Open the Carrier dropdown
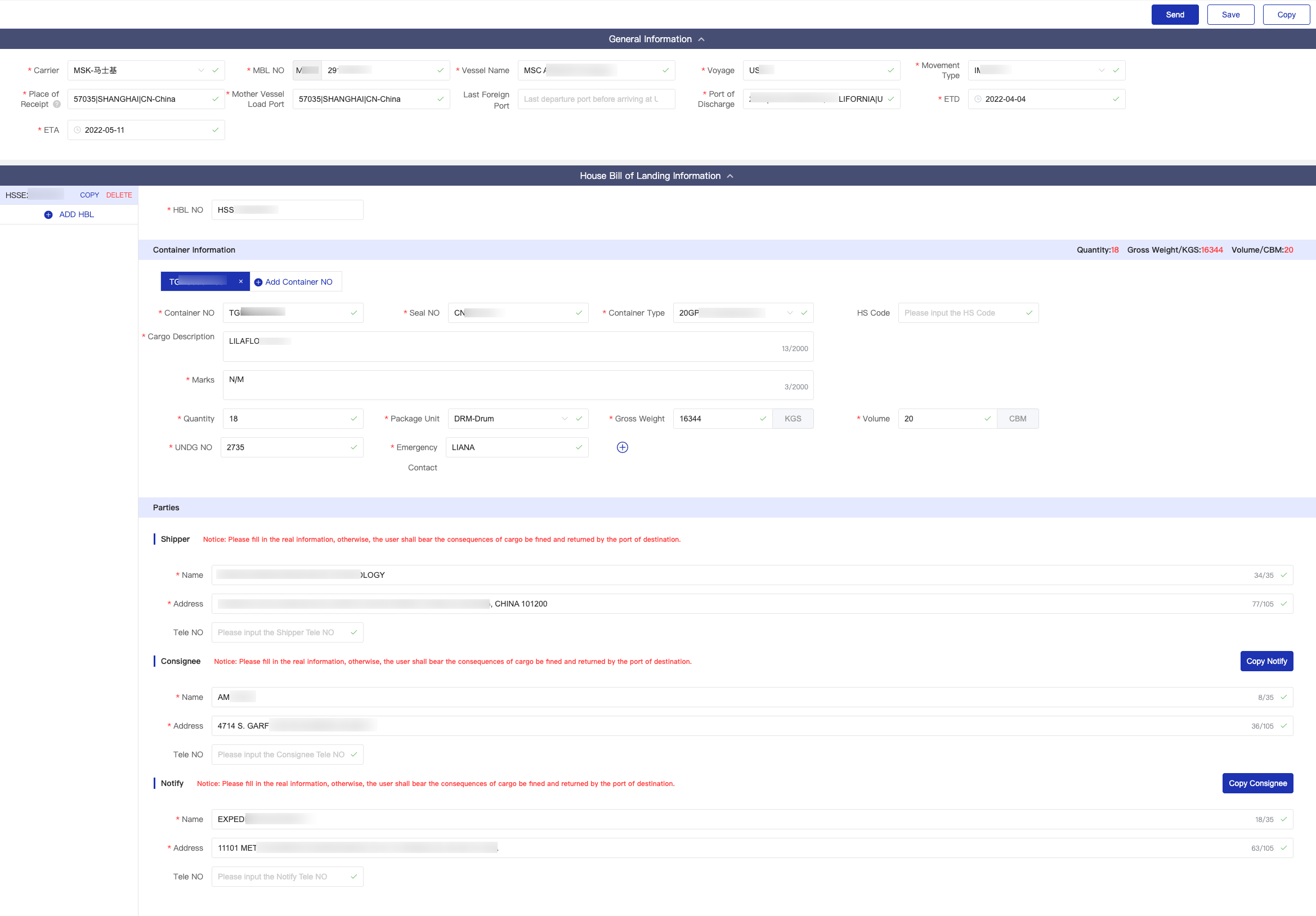 [x=200, y=70]
